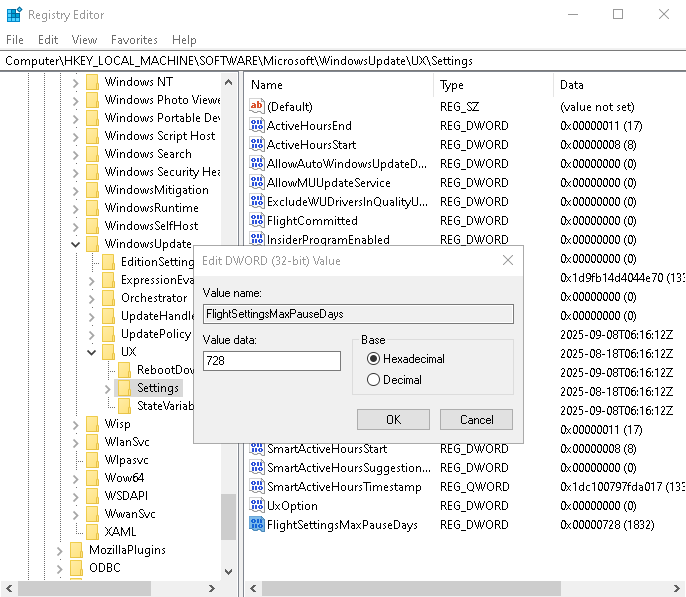Click the FlightSettingsMaxPauseDays value icon

[256, 524]
